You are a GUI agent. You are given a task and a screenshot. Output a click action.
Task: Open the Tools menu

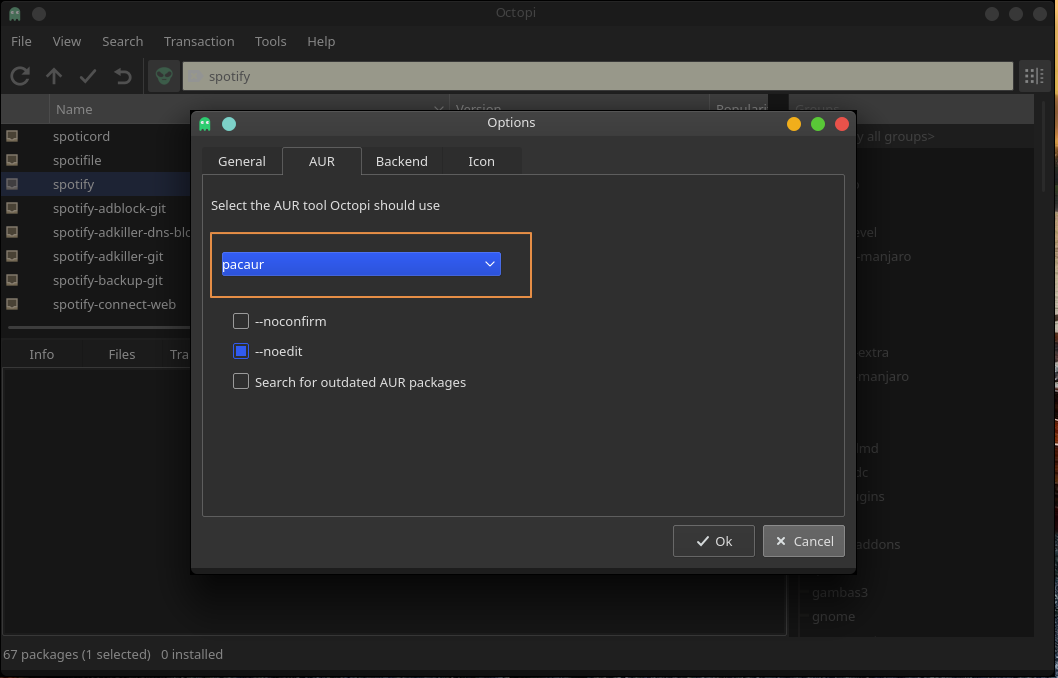coord(270,41)
